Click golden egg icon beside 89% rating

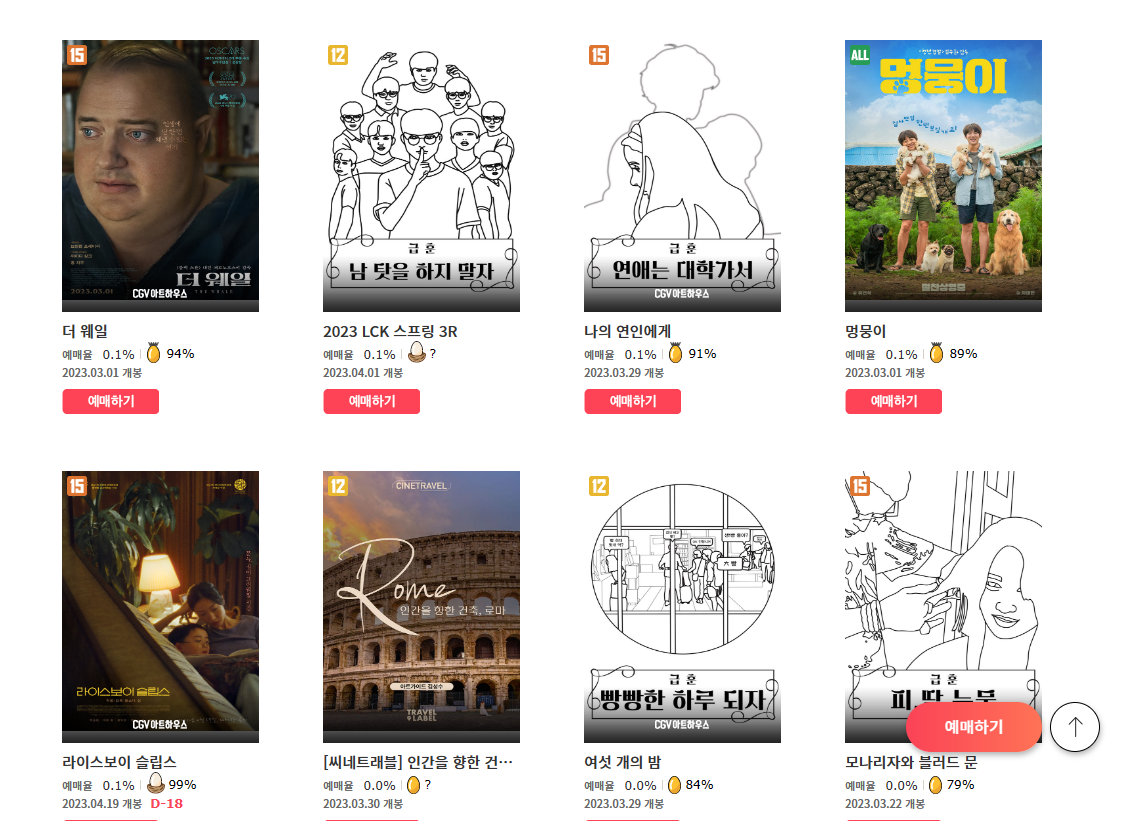(936, 353)
